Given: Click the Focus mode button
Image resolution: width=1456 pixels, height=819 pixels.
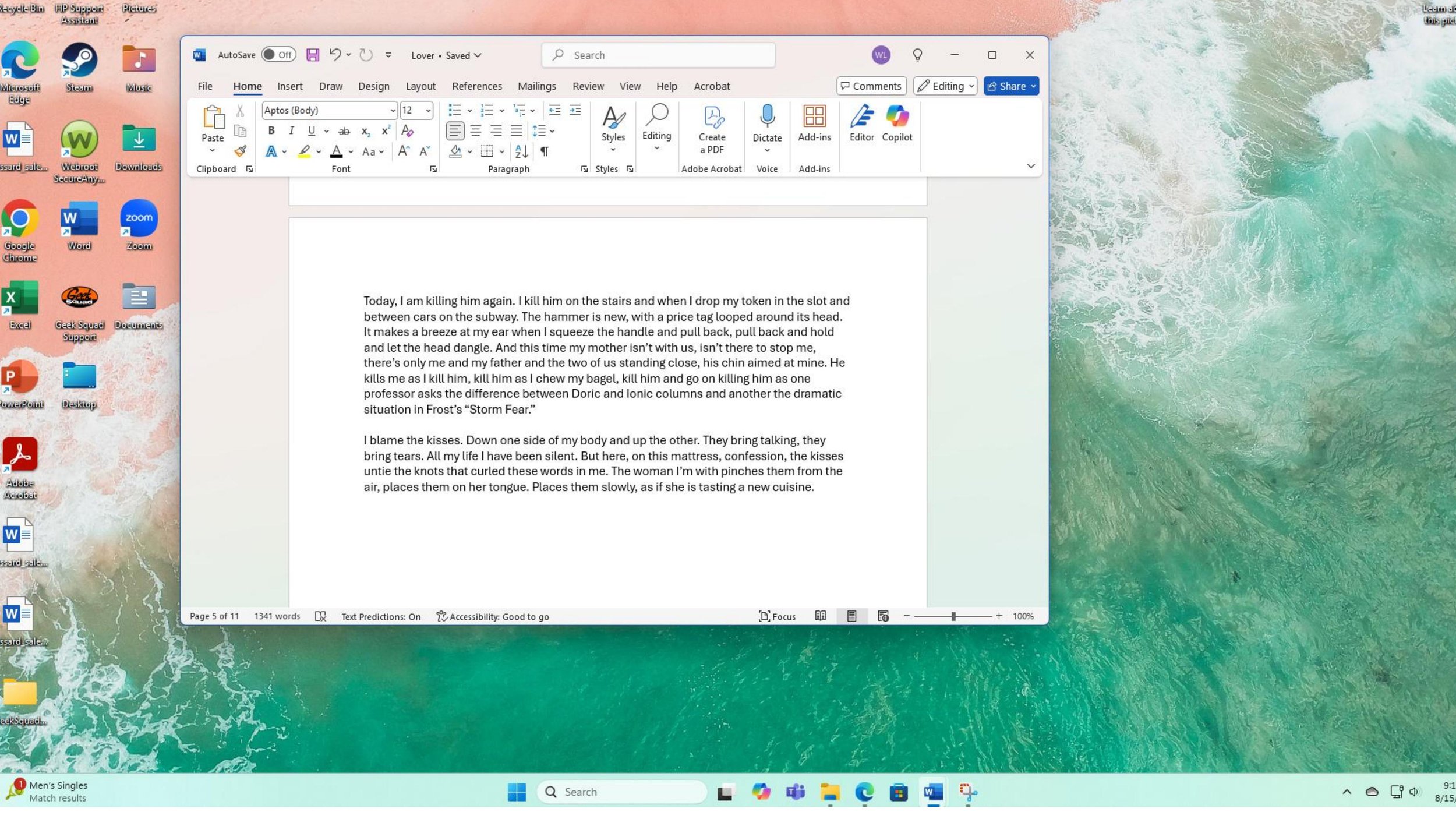Looking at the screenshot, I should point(777,616).
